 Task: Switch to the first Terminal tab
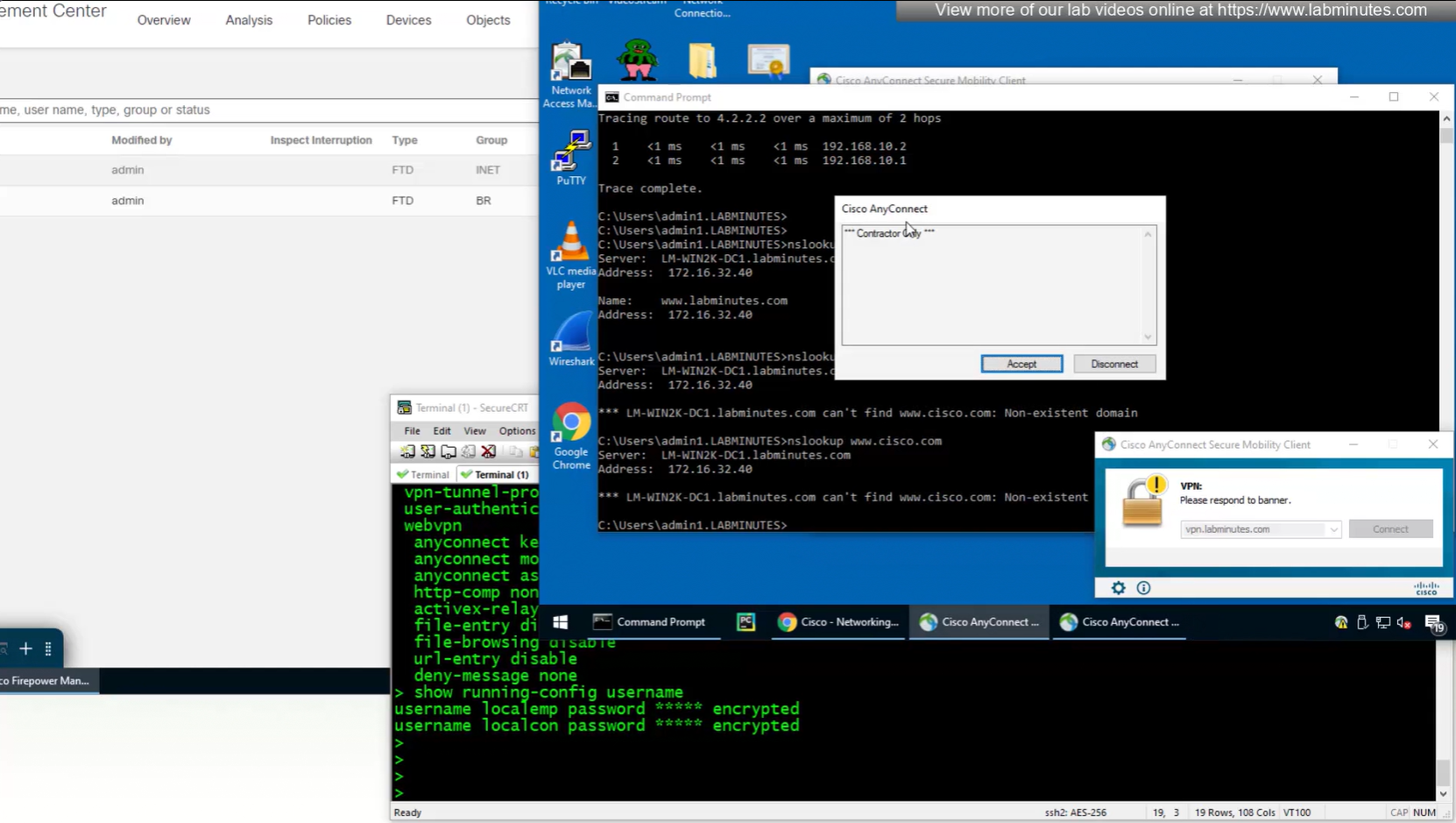click(x=423, y=475)
